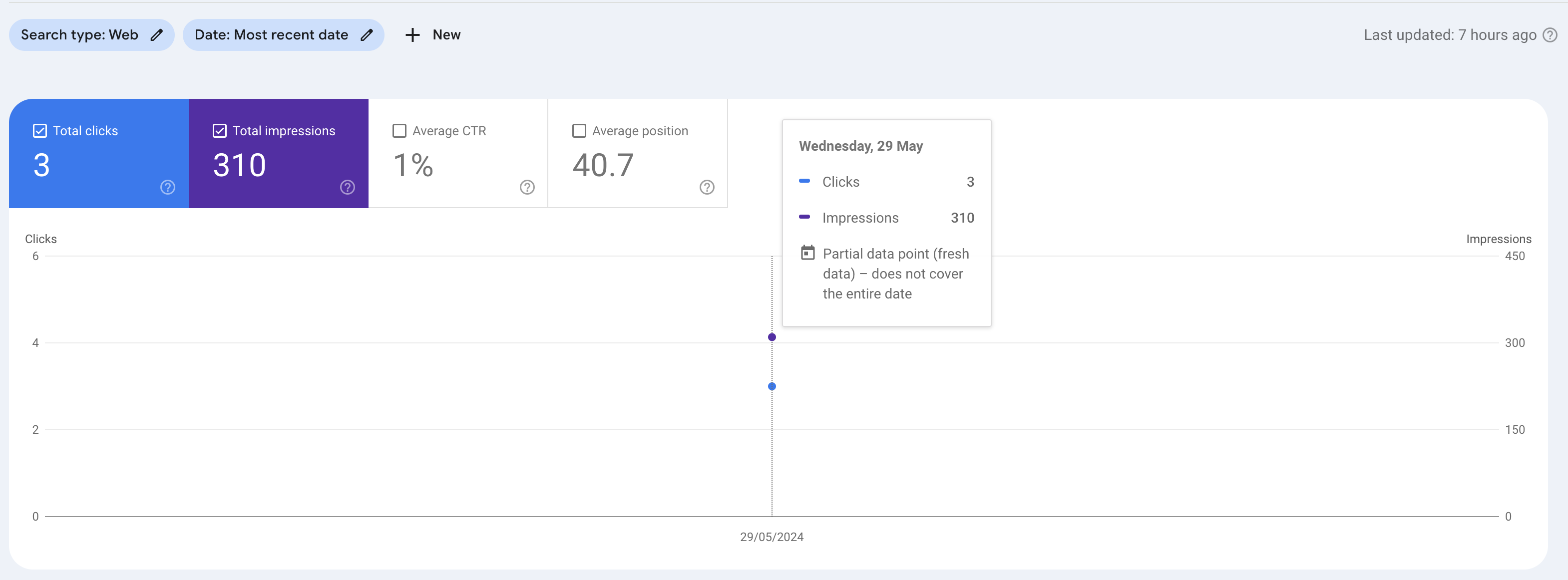Open help for Total impressions metric

(347, 188)
